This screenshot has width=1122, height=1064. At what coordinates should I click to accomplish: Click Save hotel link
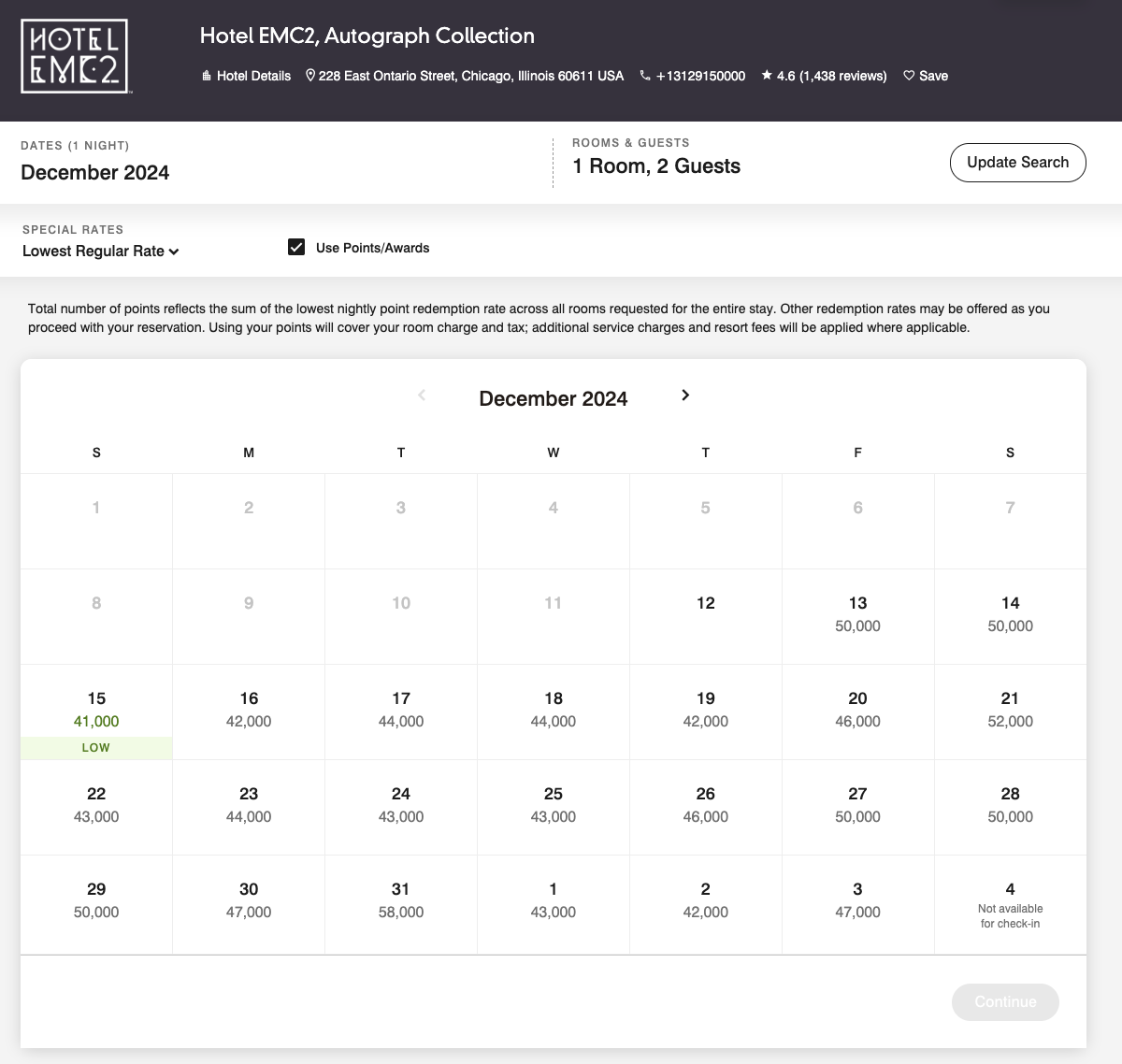[x=933, y=76]
